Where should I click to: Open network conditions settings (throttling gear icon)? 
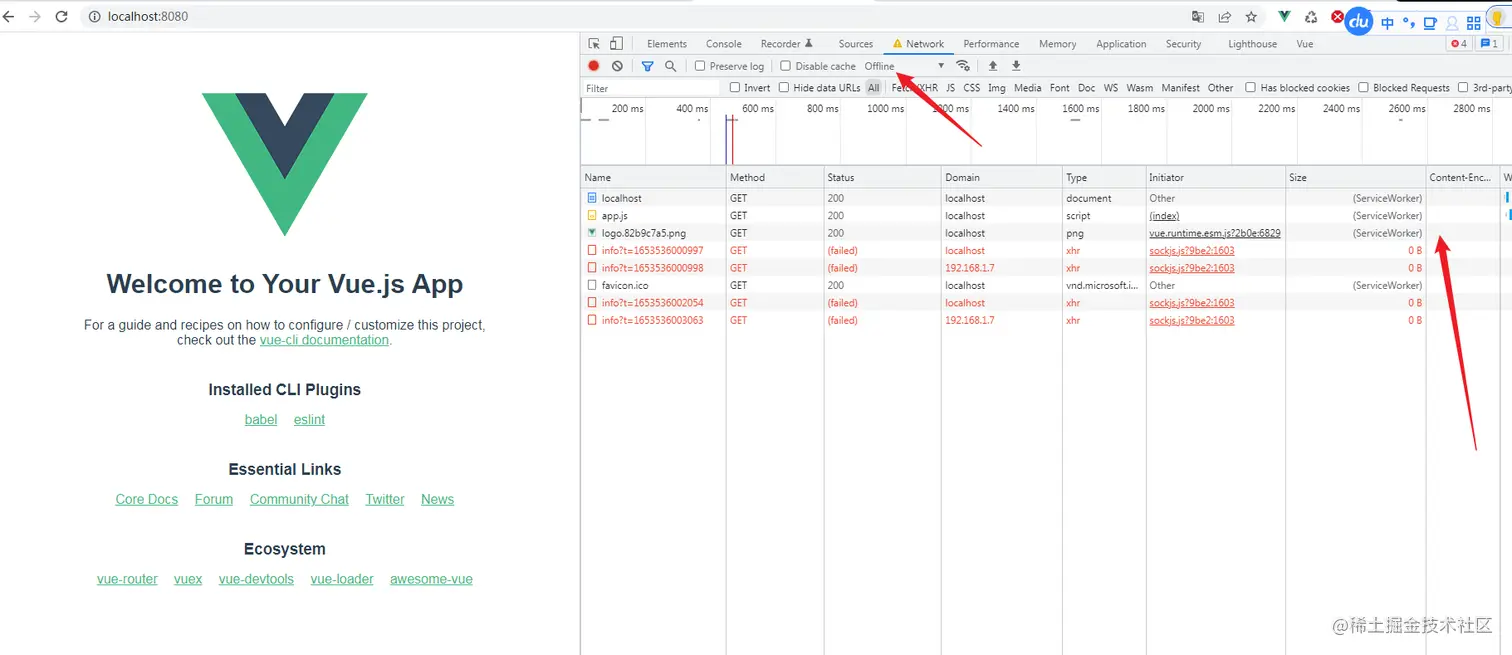point(963,65)
